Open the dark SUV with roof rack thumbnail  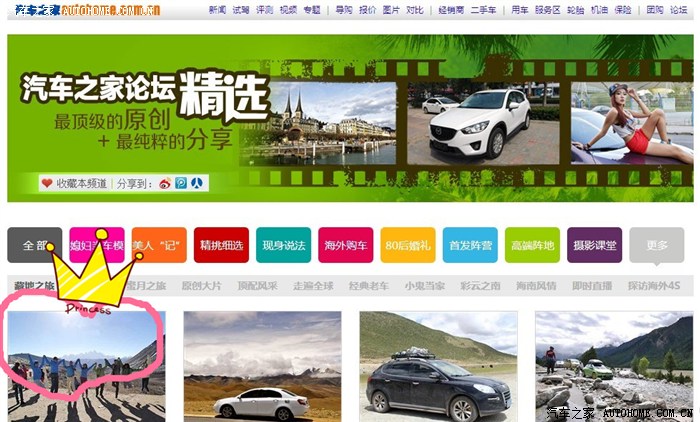point(438,366)
